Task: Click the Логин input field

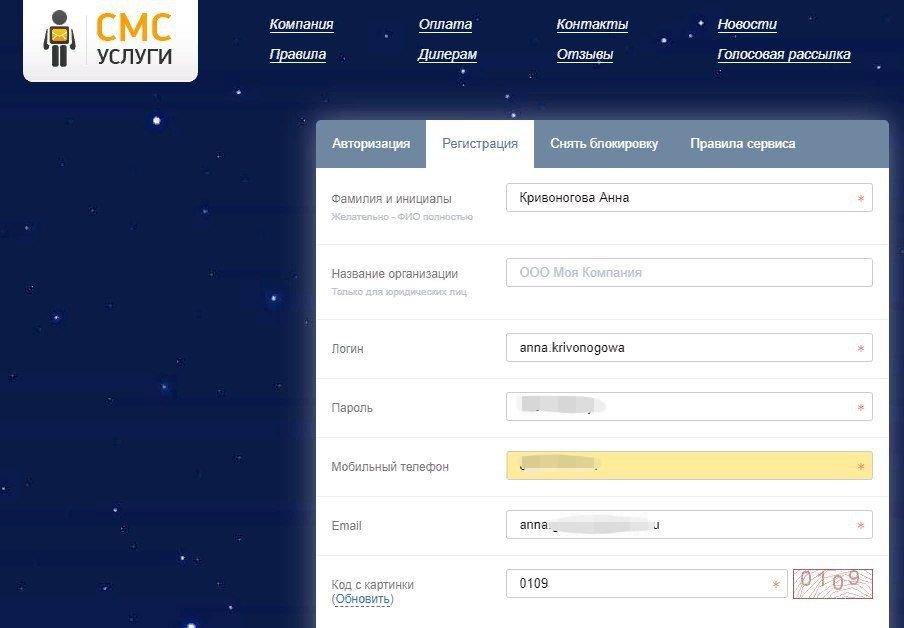Action: [680, 348]
